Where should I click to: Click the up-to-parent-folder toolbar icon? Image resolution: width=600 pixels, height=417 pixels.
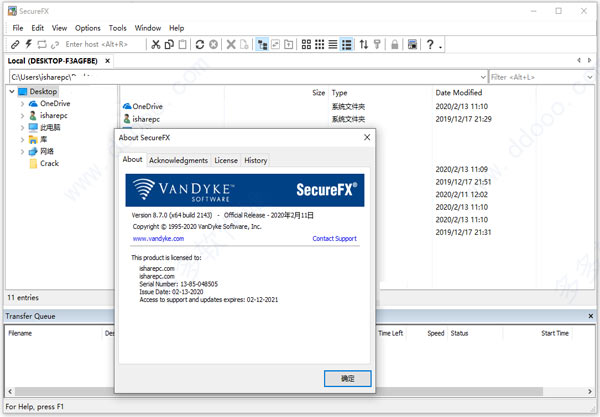pyautogui.click(x=289, y=44)
